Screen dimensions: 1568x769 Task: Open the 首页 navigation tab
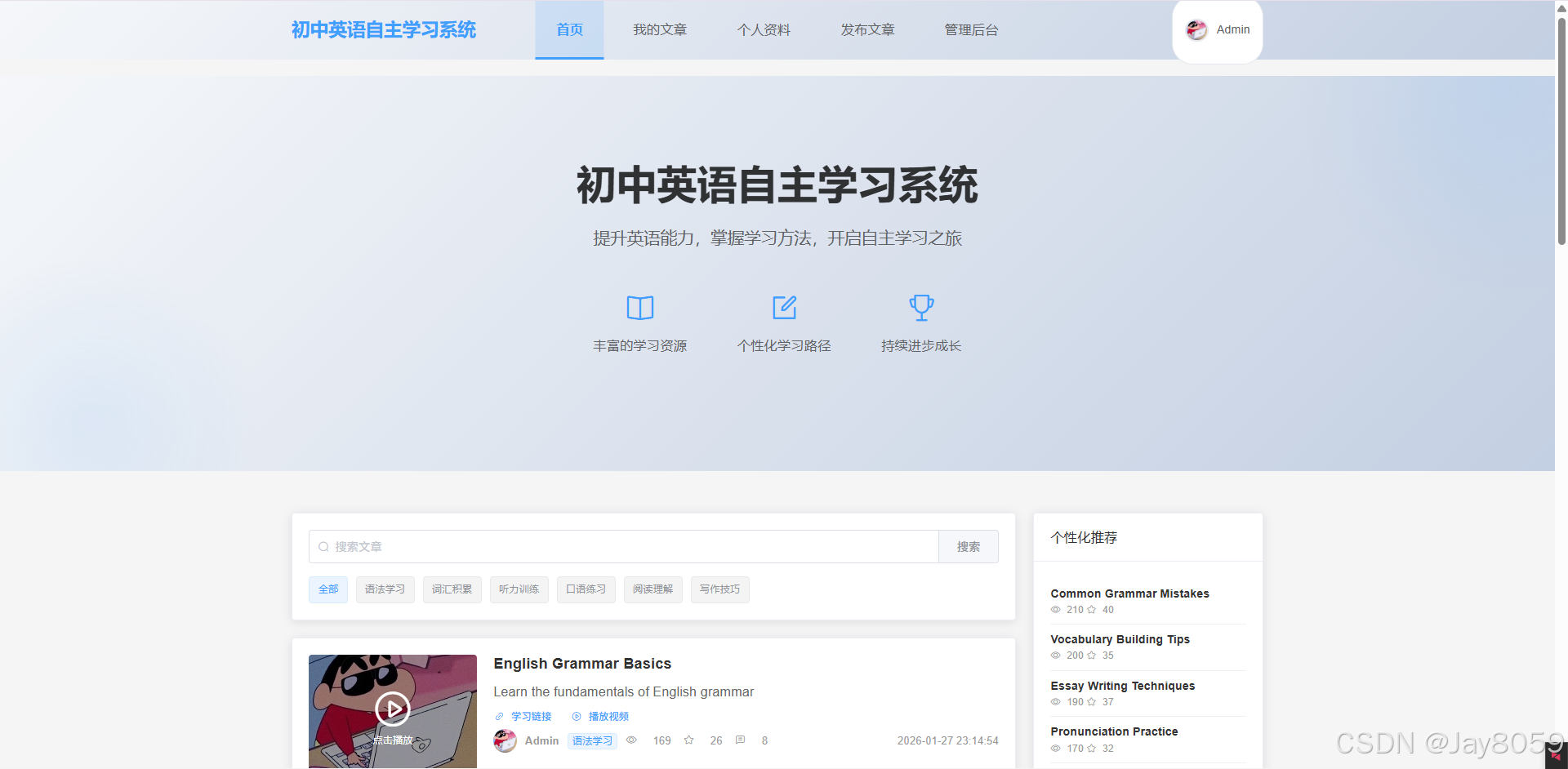(569, 30)
